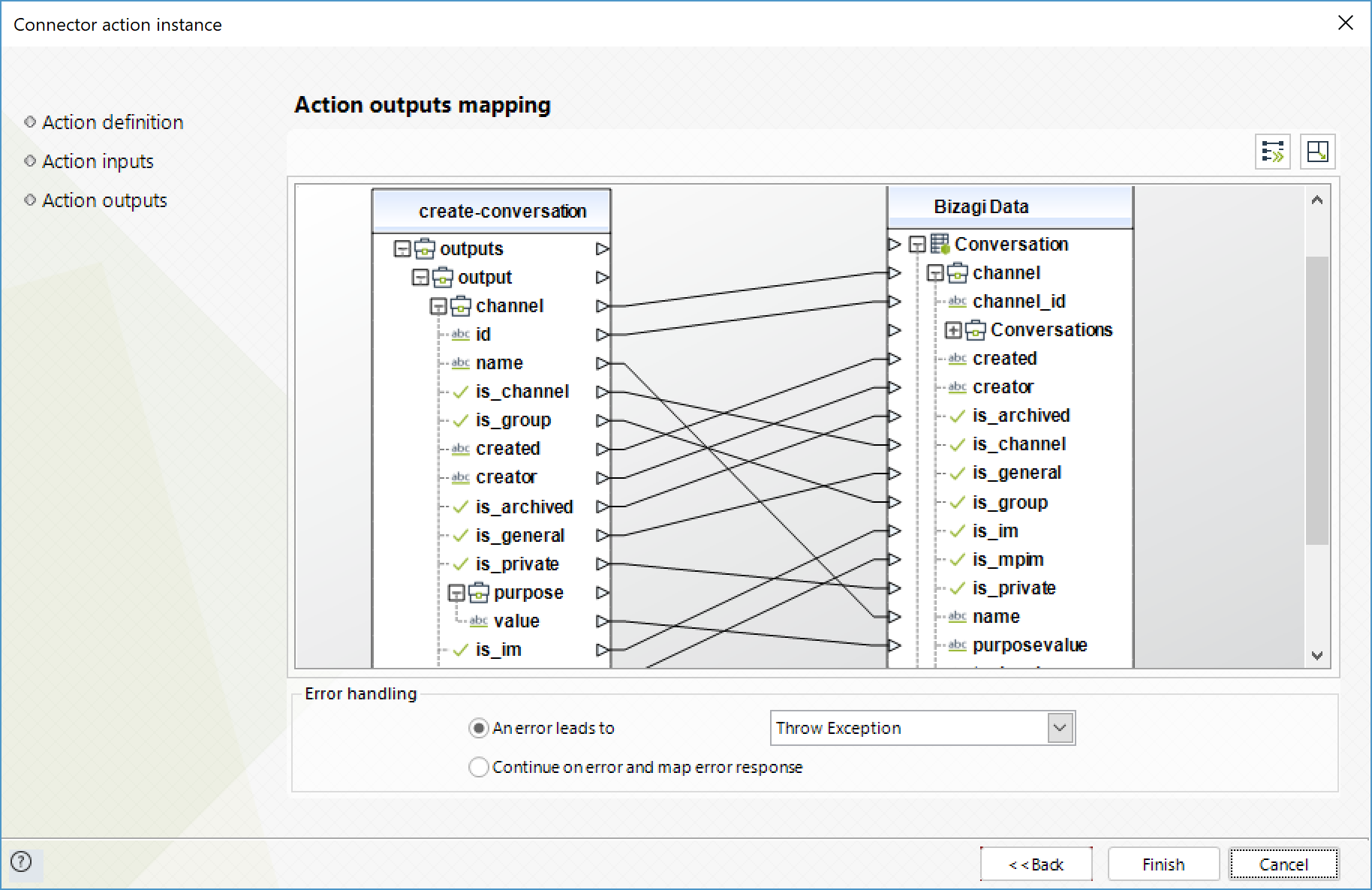Click the connector arrow of value
This screenshot has height=890, width=1372.
(x=603, y=621)
